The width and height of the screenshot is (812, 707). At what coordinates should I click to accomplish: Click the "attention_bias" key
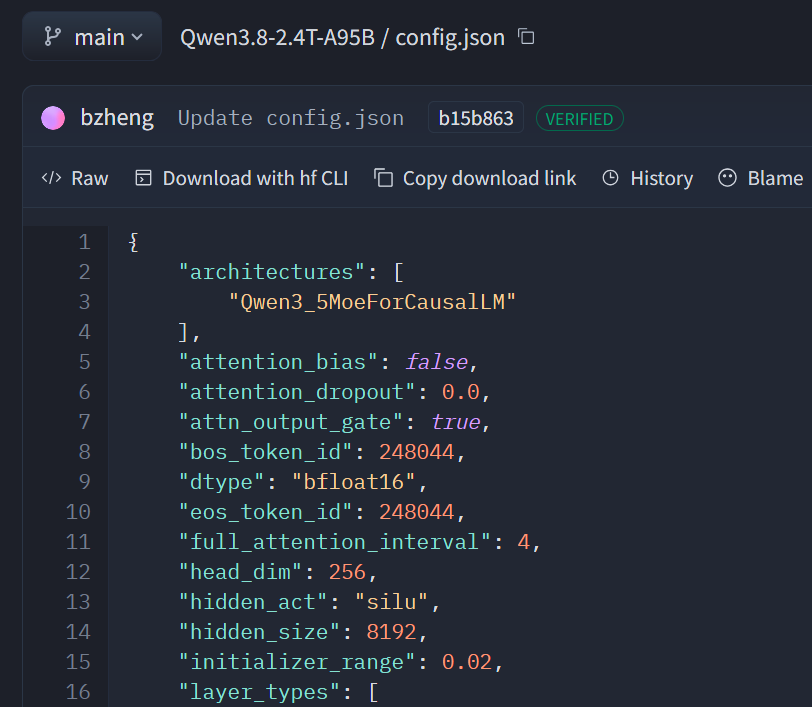[279, 362]
